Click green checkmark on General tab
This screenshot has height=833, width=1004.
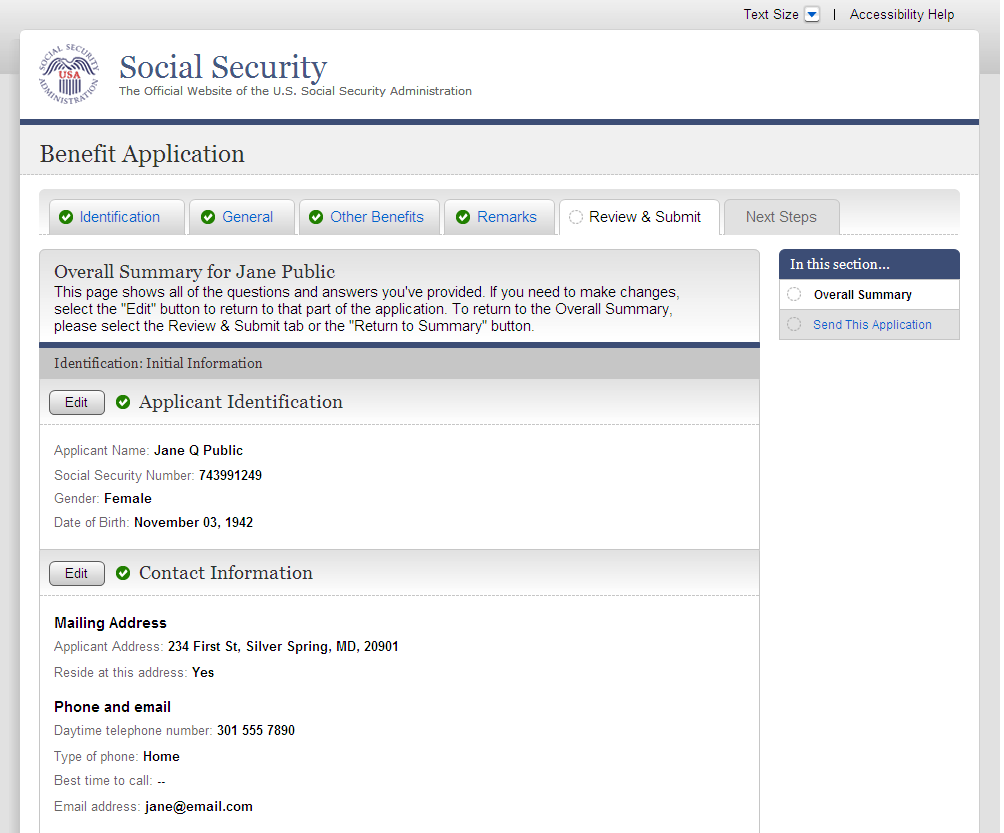pos(208,218)
